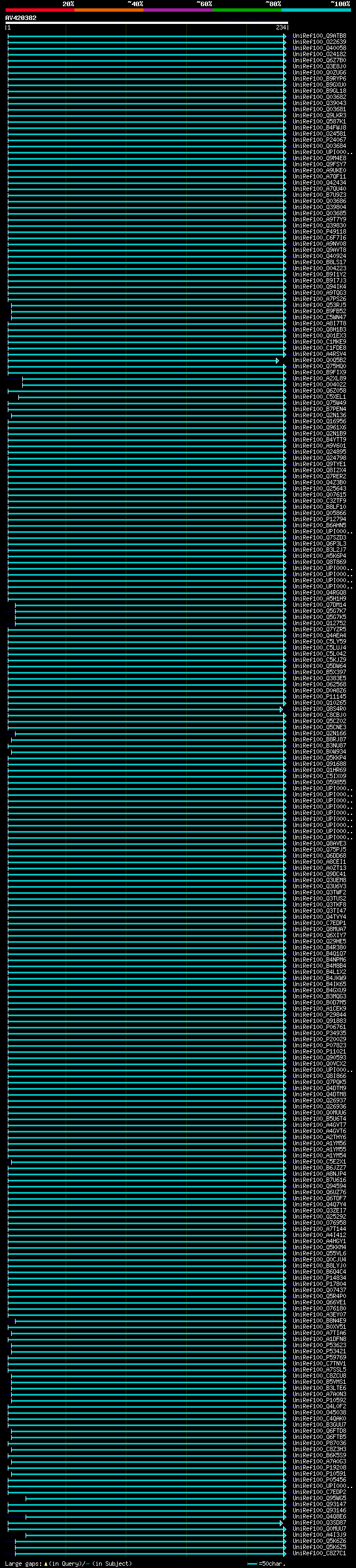Open hit UniRef100_O24182

pyautogui.click(x=319, y=54)
